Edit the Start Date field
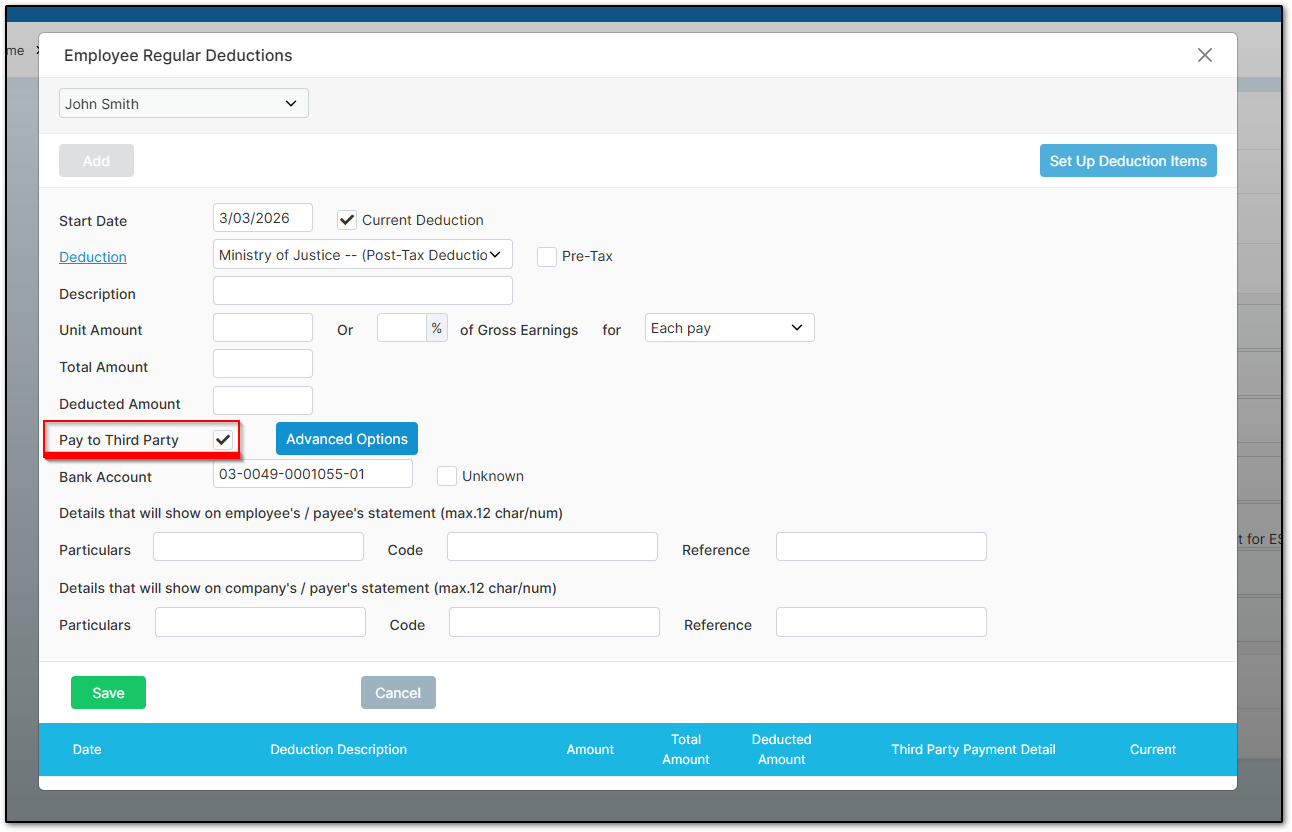The height and width of the screenshot is (832, 1292). pos(262,217)
